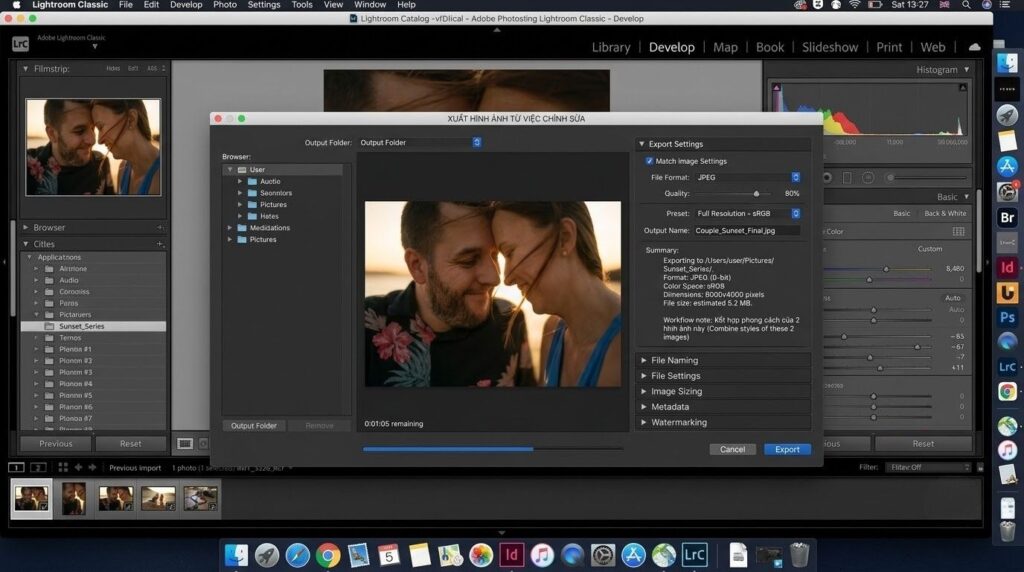Adjust the Quality slider handle
The width and height of the screenshot is (1024, 572).
pyautogui.click(x=756, y=194)
